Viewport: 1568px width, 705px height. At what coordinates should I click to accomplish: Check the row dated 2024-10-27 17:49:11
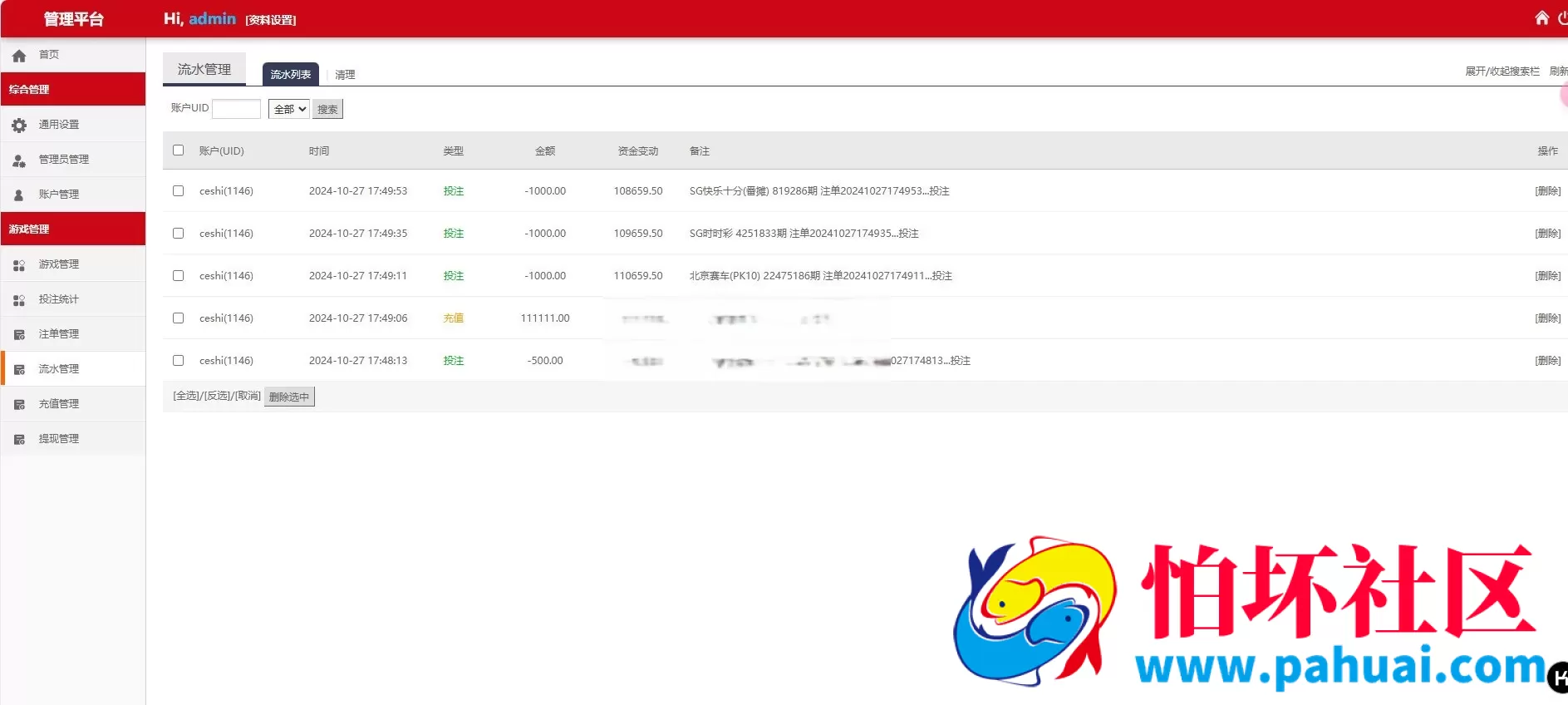pyautogui.click(x=178, y=275)
